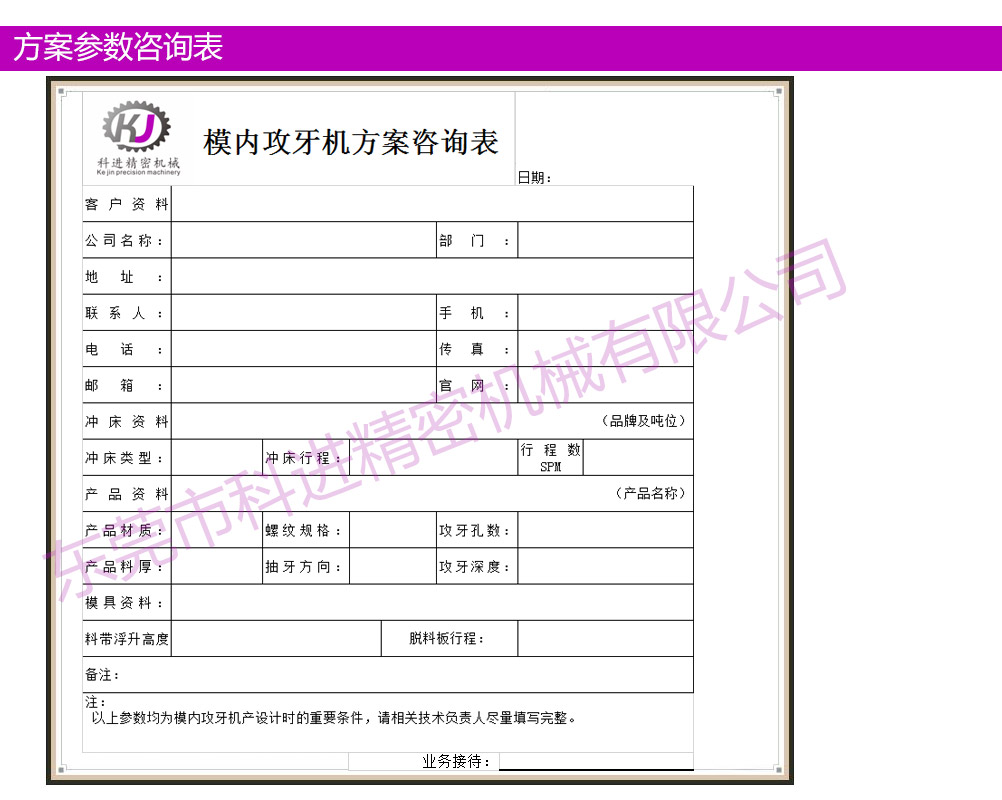Select the 行程数 SPM label
Screen dimensions: 1002x800
[x=550, y=458]
